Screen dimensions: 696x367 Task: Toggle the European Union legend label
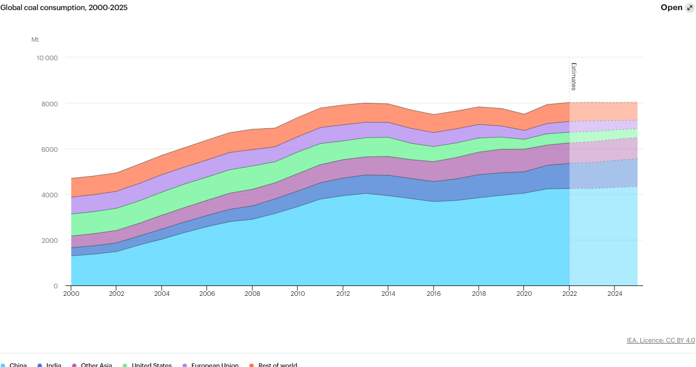pos(215,365)
